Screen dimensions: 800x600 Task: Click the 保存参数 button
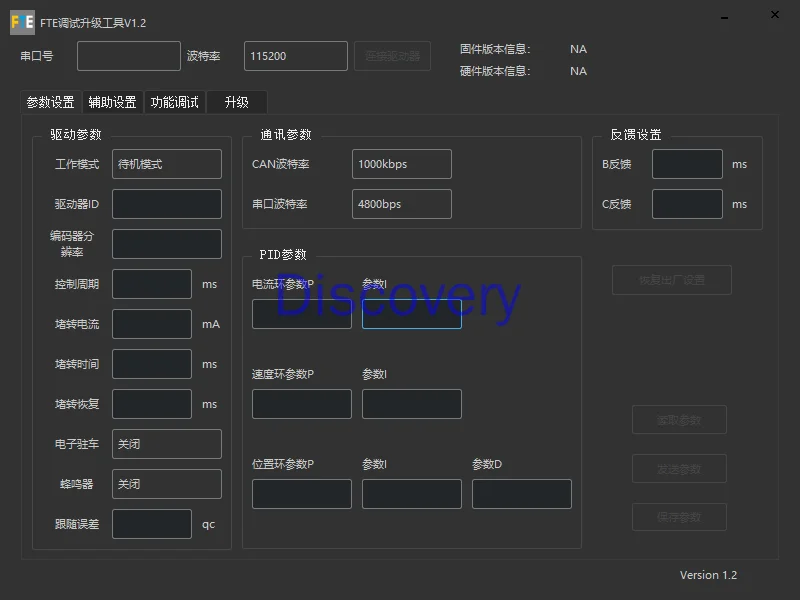[679, 517]
